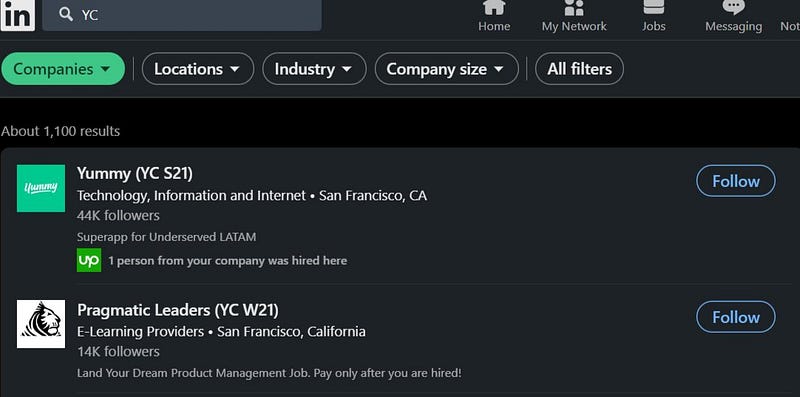The height and width of the screenshot is (397, 800).
Task: Open Messaging speech bubble icon
Action: click(733, 7)
